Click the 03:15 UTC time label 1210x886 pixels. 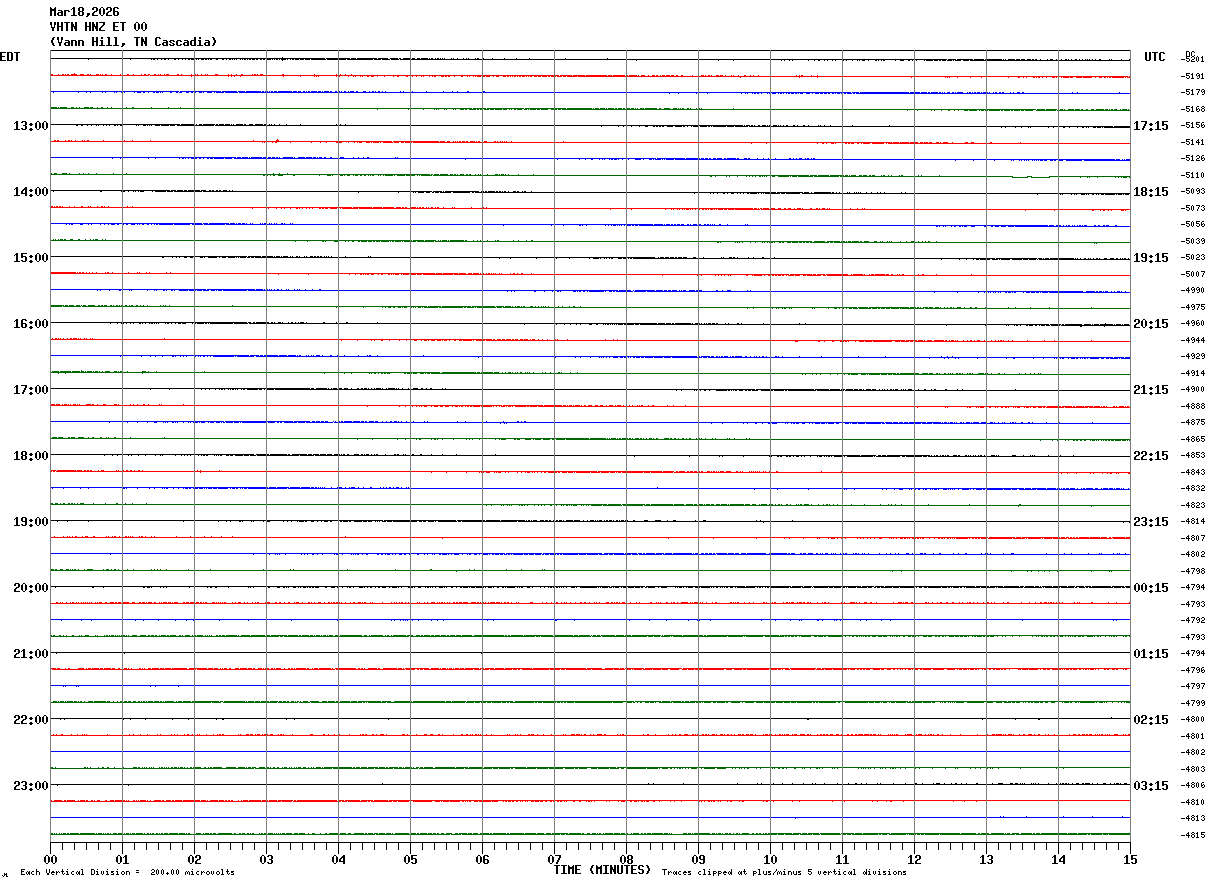pos(1150,786)
